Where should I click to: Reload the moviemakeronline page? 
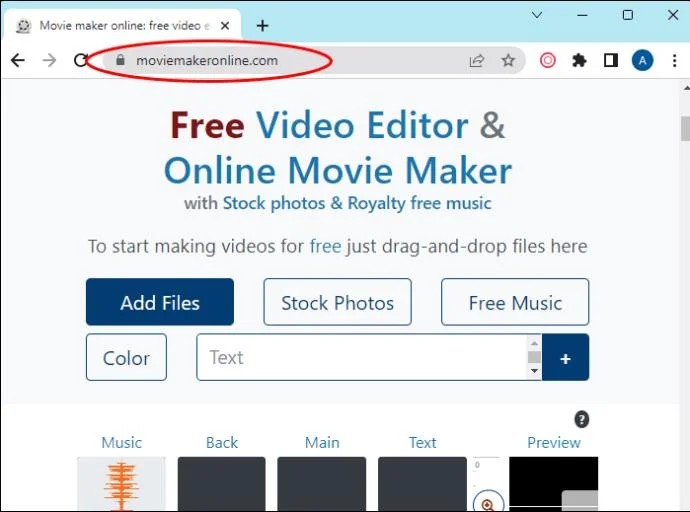click(x=81, y=60)
